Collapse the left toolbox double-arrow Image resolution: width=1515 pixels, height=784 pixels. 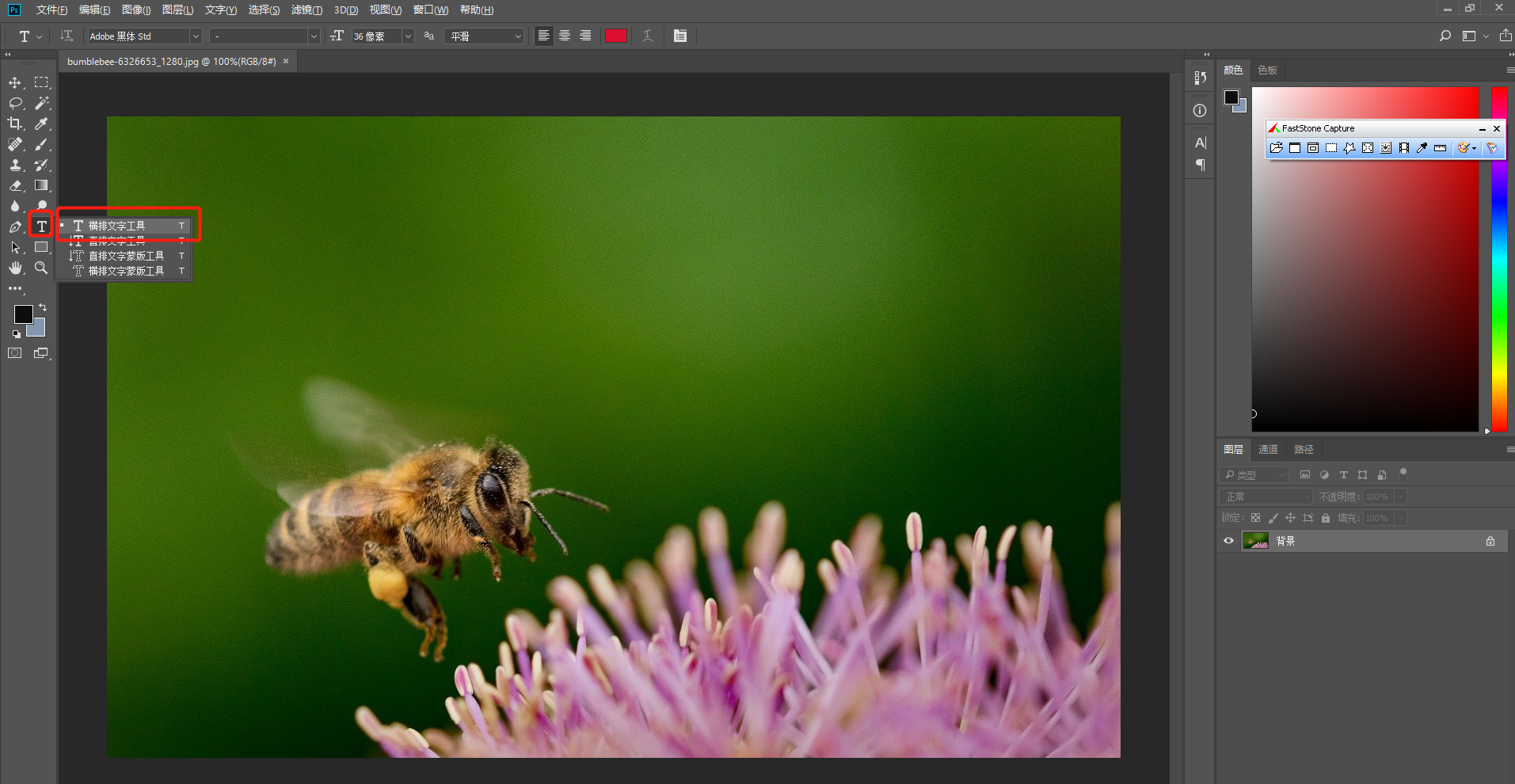8,55
